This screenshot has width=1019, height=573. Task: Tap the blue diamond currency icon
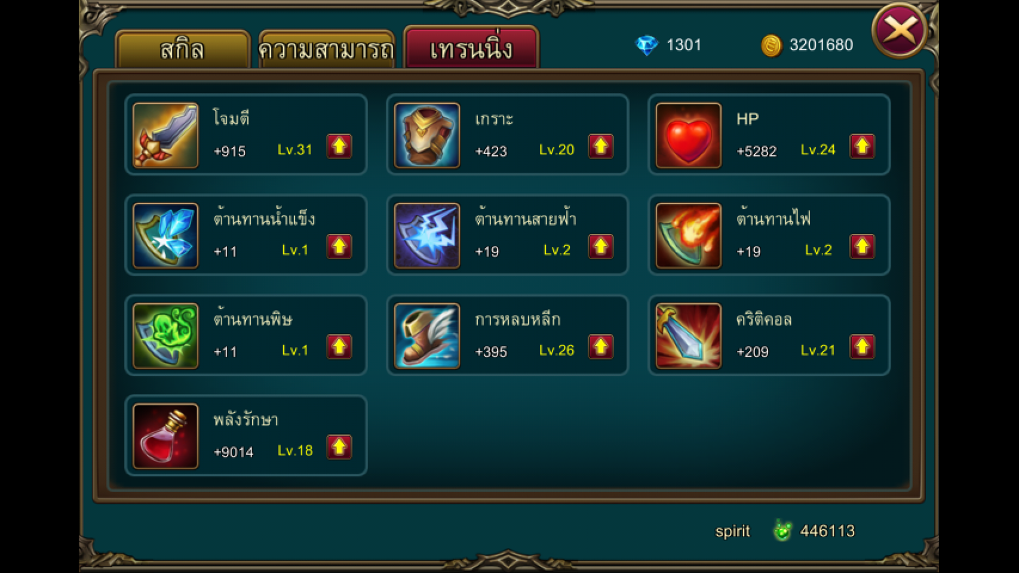point(647,45)
